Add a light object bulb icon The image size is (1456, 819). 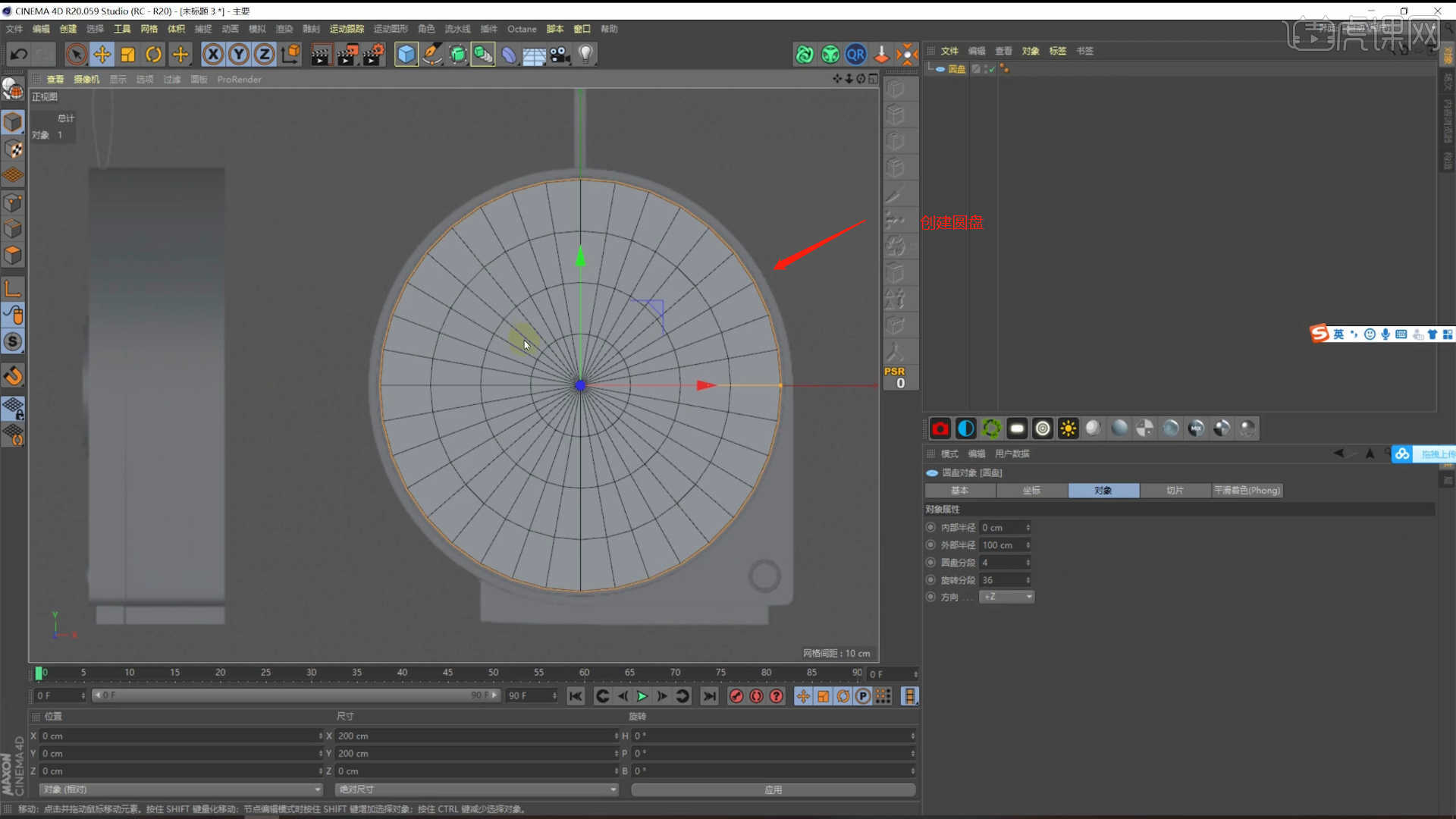[585, 54]
